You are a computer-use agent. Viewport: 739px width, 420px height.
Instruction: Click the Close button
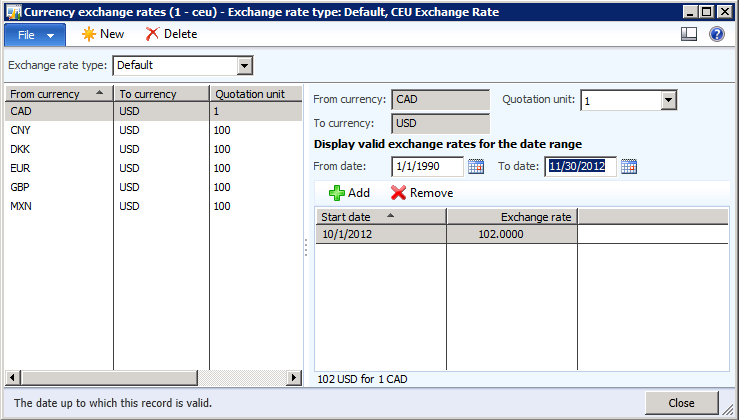(x=681, y=403)
